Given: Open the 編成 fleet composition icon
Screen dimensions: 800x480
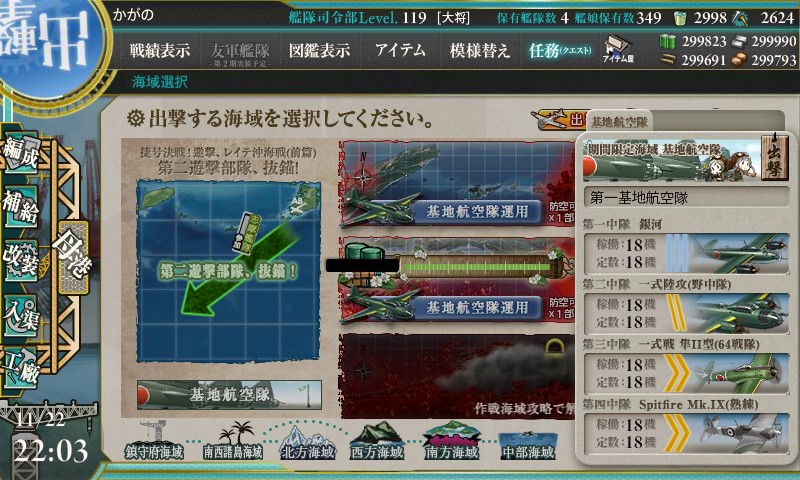Looking at the screenshot, I should pos(21,151).
